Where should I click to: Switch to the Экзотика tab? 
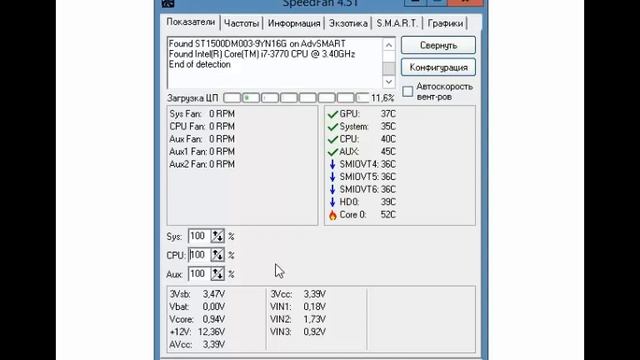348,23
